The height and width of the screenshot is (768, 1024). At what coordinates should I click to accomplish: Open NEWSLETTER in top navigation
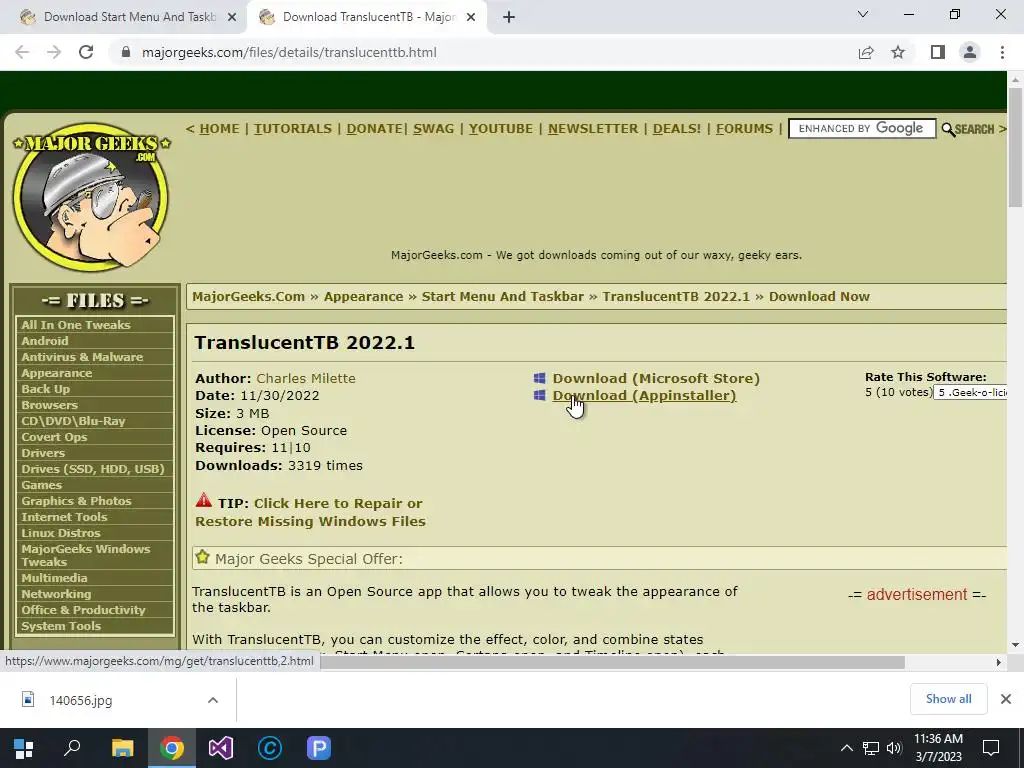(593, 129)
